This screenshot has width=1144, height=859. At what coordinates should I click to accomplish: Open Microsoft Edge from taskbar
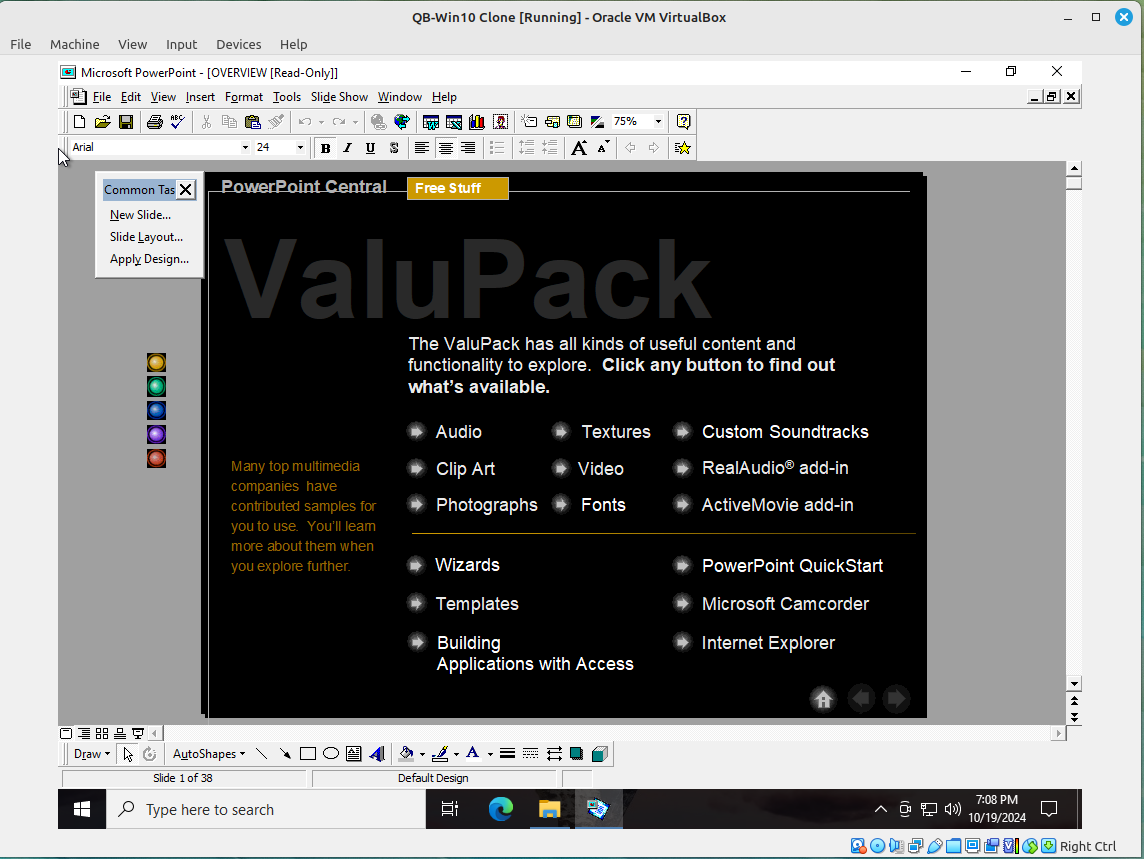[x=500, y=809]
